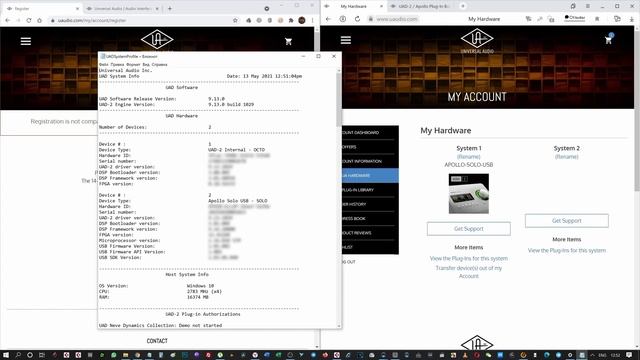Screen dimensions: 640x360
Task: Click Apollo Solo USB device thumbnail
Action: pos(469,193)
